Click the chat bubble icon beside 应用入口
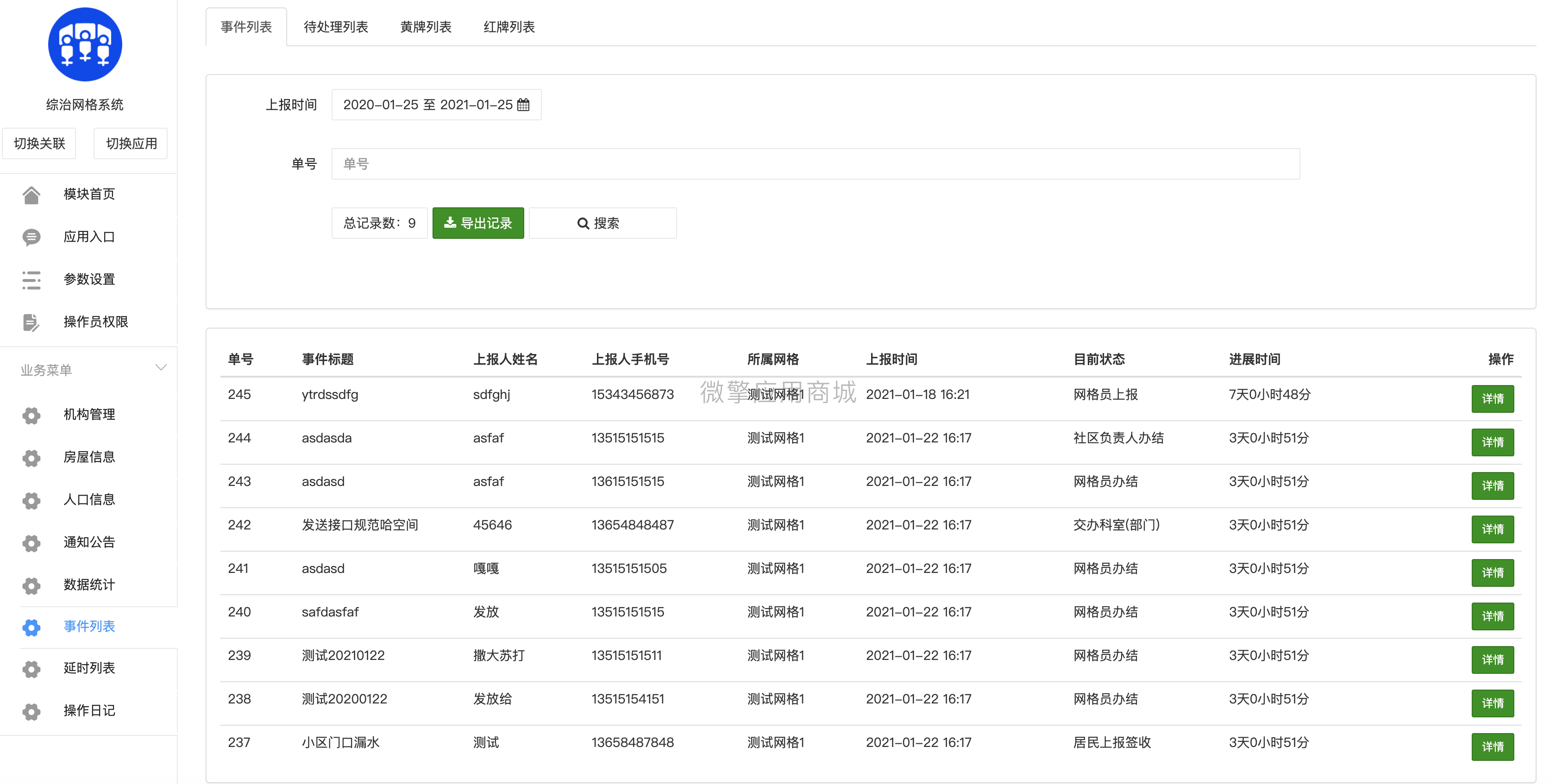Viewport: 1556px width, 784px height. tap(31, 237)
